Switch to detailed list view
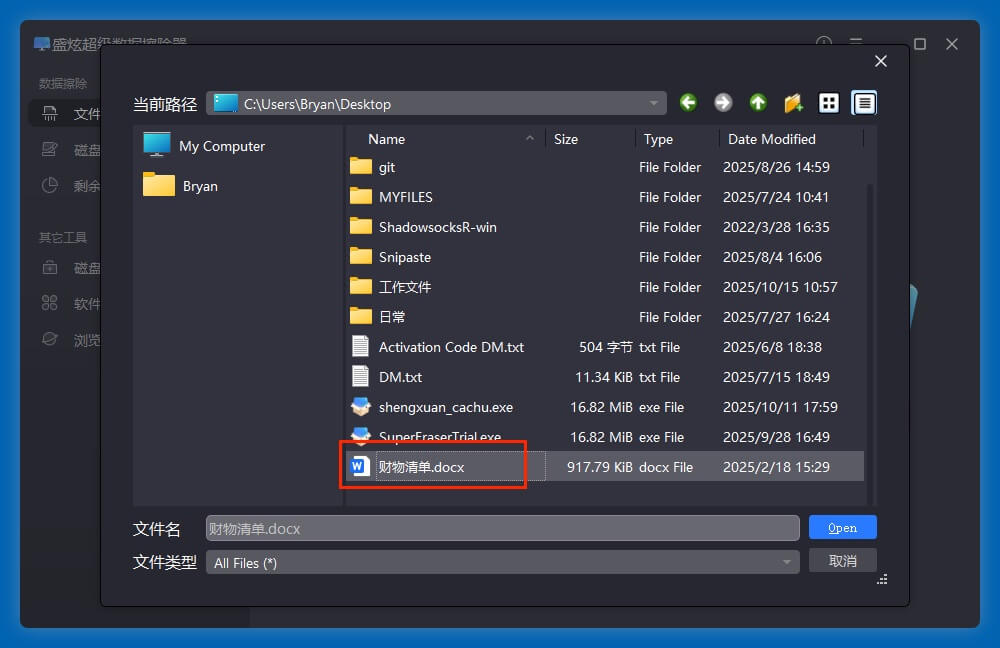This screenshot has height=648, width=1000. coord(864,103)
